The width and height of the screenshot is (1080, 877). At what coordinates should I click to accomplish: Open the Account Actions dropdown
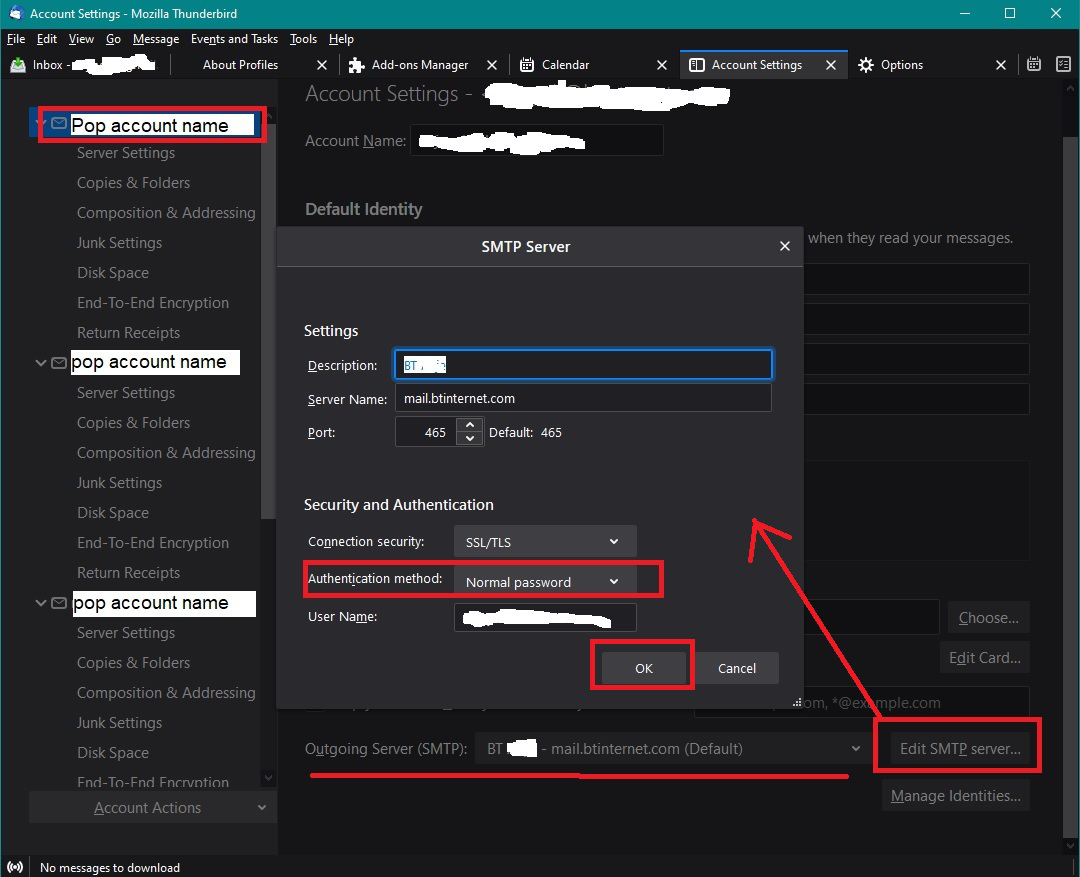click(153, 807)
